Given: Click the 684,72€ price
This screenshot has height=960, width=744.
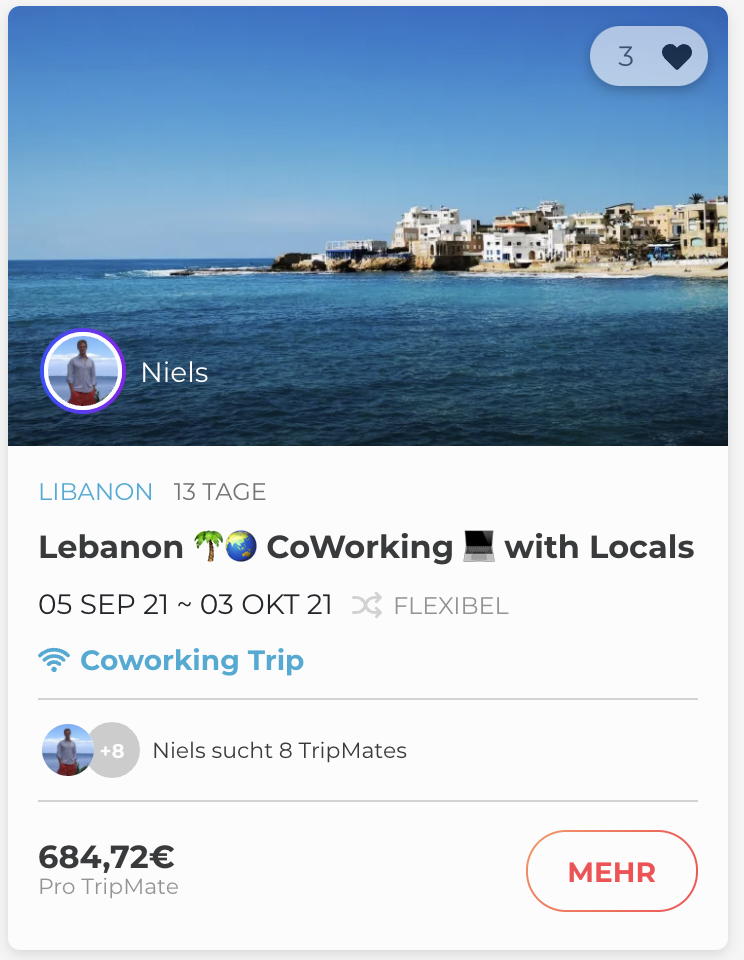Looking at the screenshot, I should (x=106, y=857).
